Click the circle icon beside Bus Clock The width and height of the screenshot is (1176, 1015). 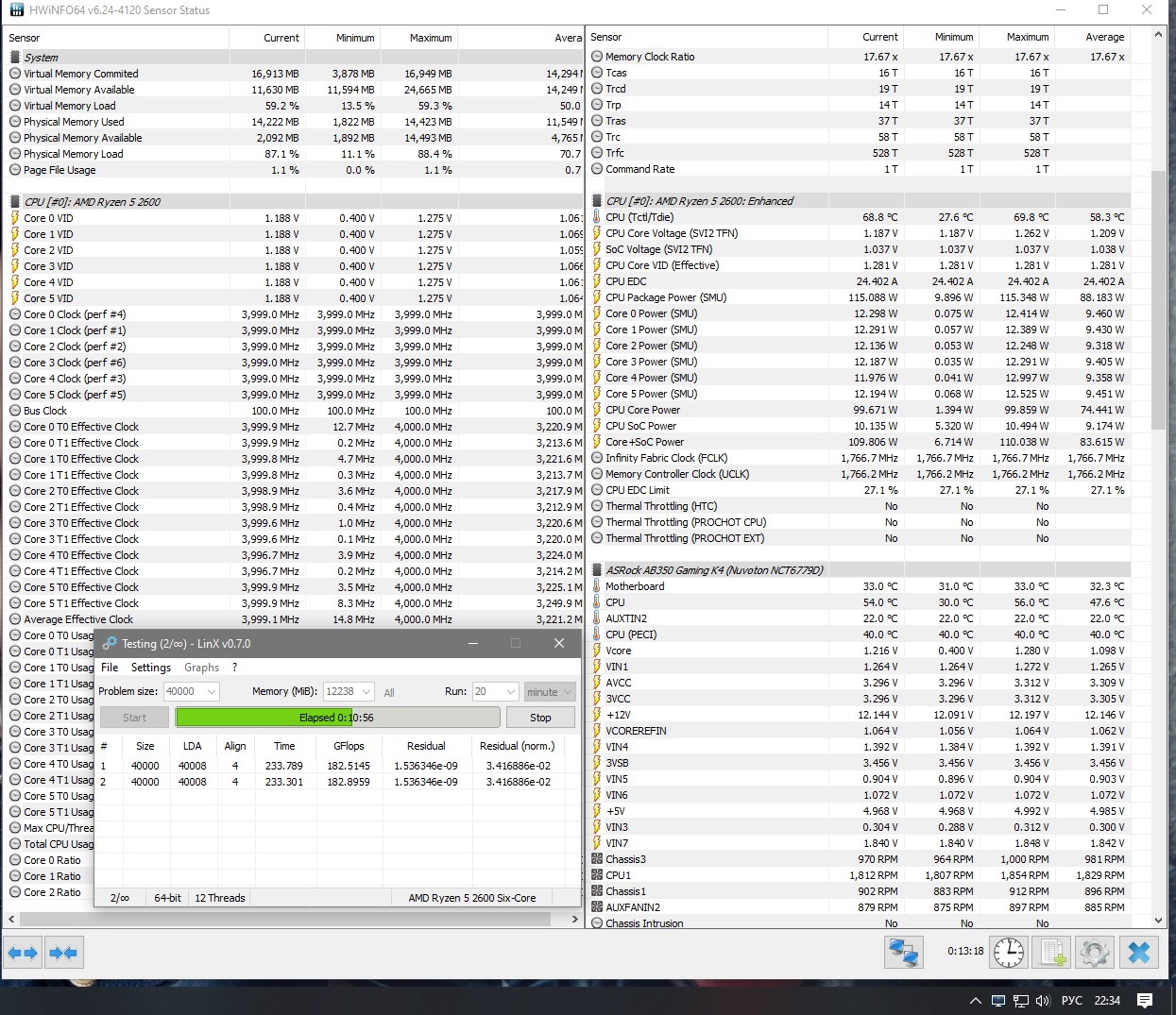[15, 411]
